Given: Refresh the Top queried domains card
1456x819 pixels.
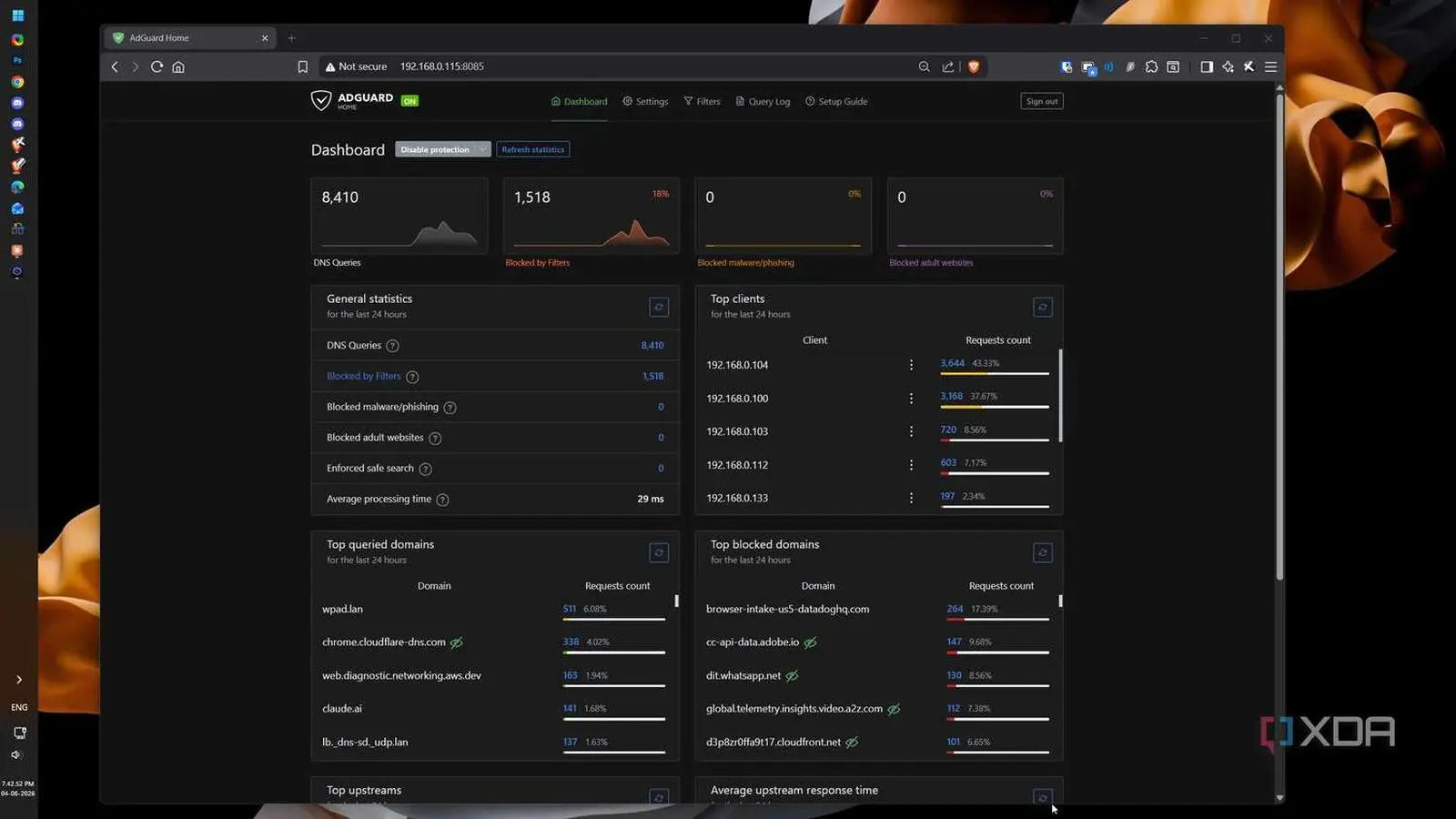Looking at the screenshot, I should tap(659, 553).
